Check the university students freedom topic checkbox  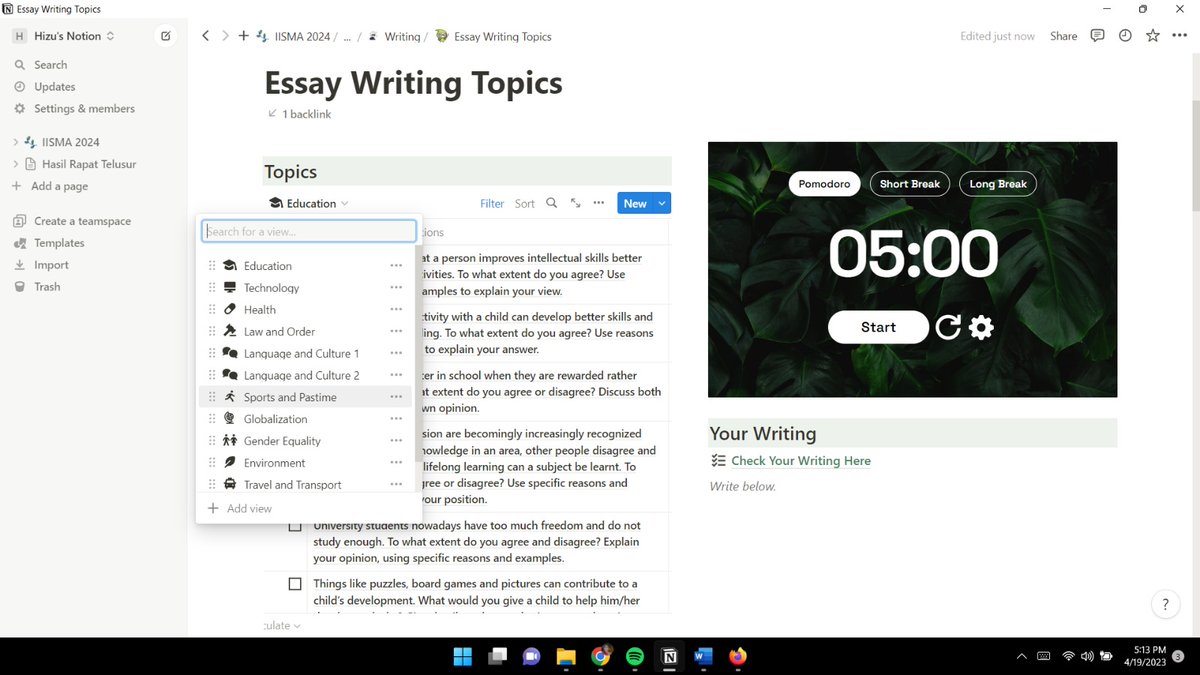(295, 525)
